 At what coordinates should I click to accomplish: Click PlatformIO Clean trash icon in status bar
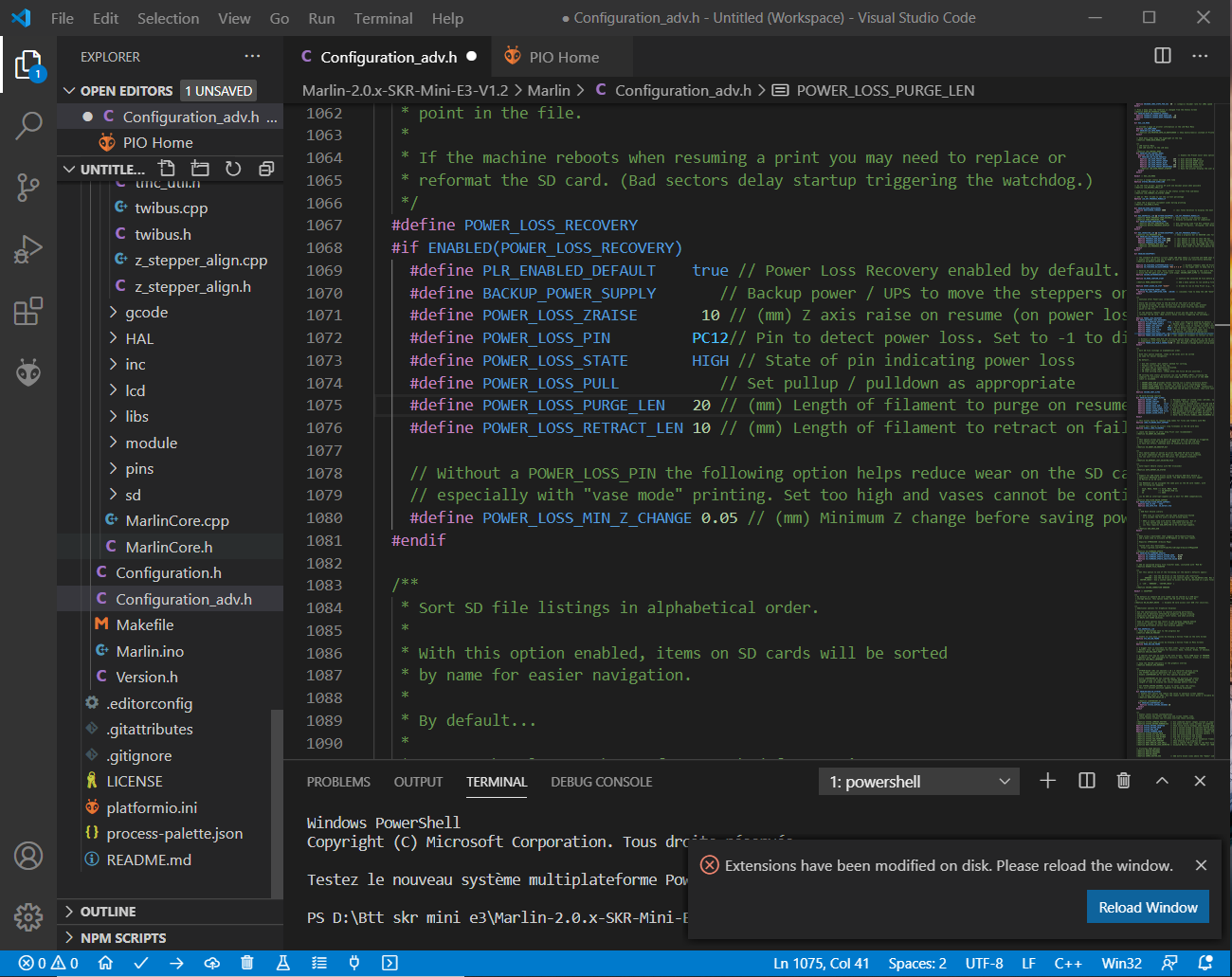pyautogui.click(x=247, y=963)
